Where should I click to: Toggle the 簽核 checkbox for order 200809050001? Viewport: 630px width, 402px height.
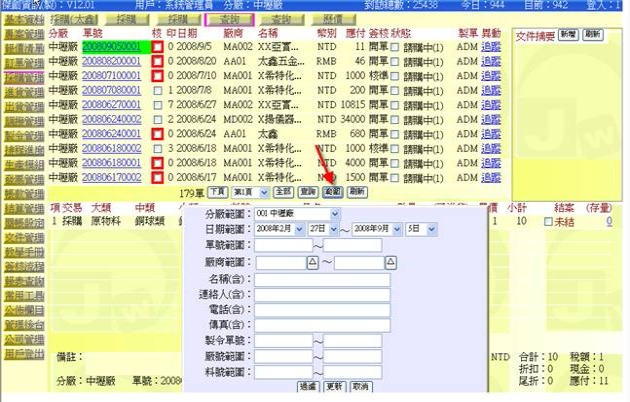[394, 47]
